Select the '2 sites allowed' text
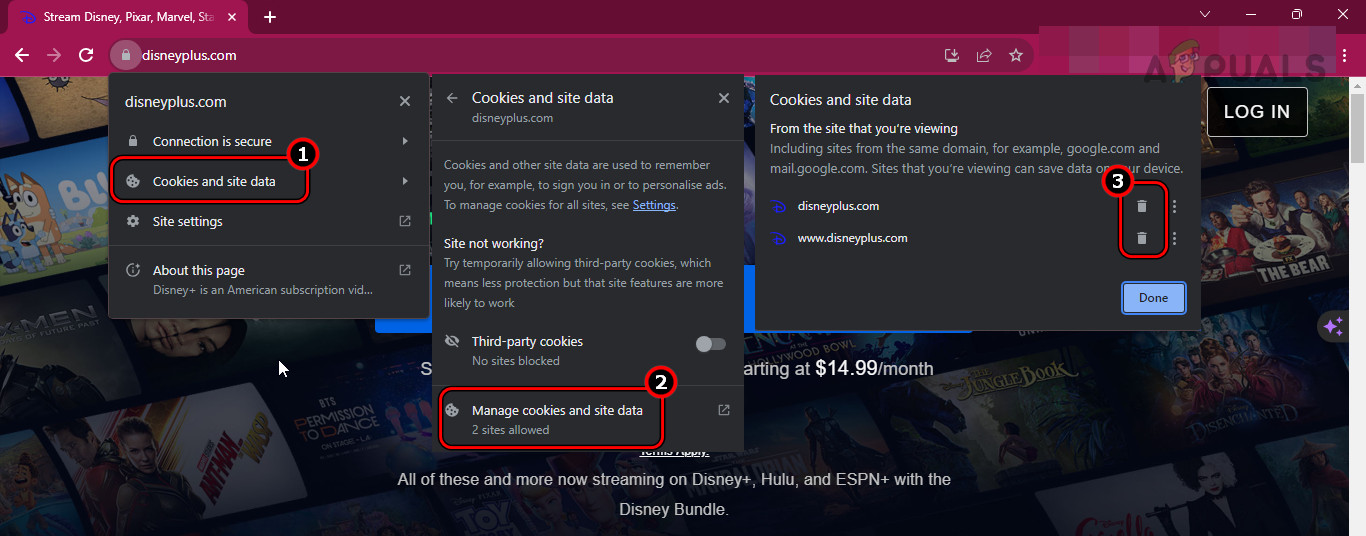This screenshot has width=1366, height=536. (x=510, y=430)
